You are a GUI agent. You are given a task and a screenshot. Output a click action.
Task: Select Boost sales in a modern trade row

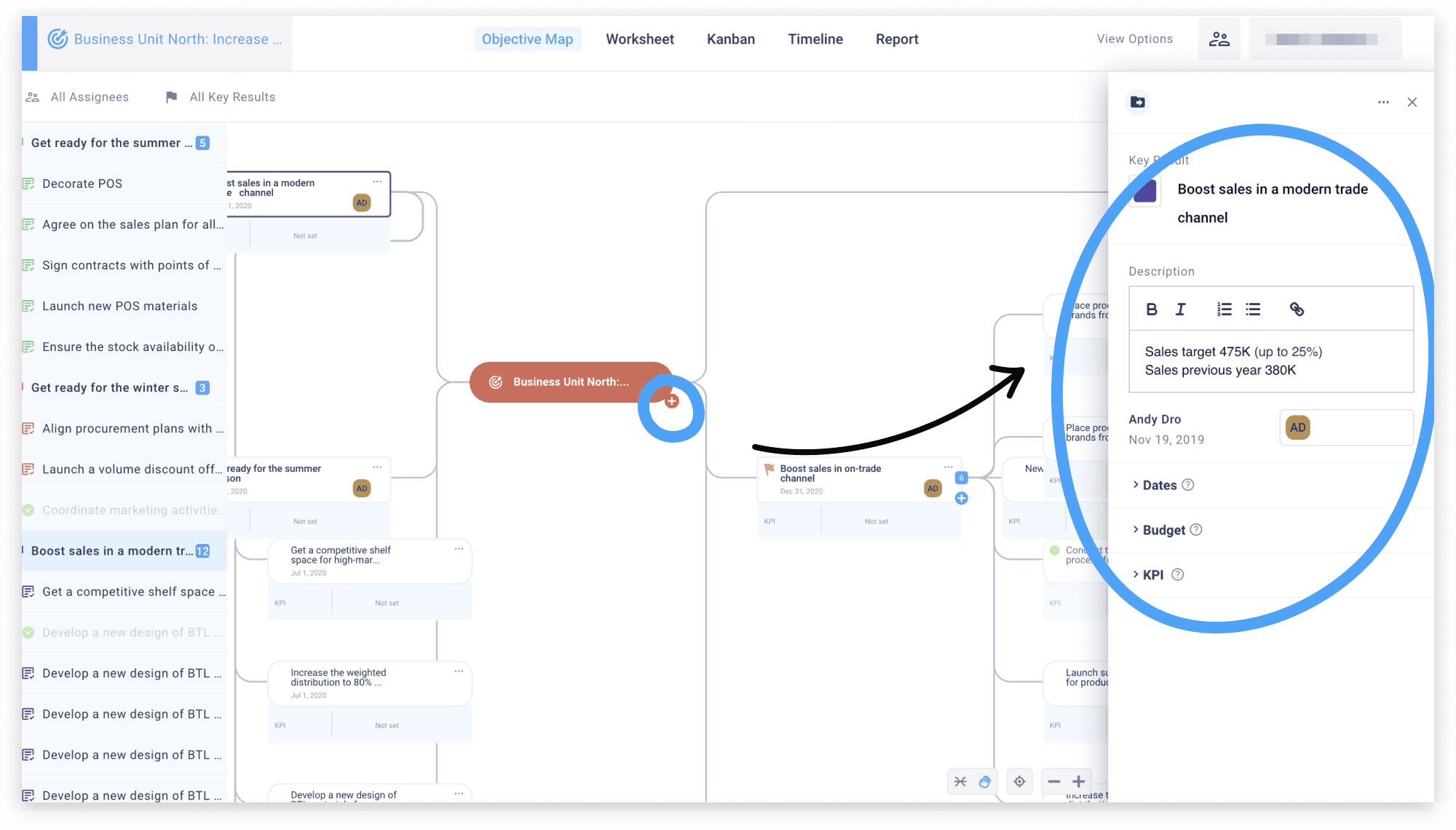click(x=124, y=551)
